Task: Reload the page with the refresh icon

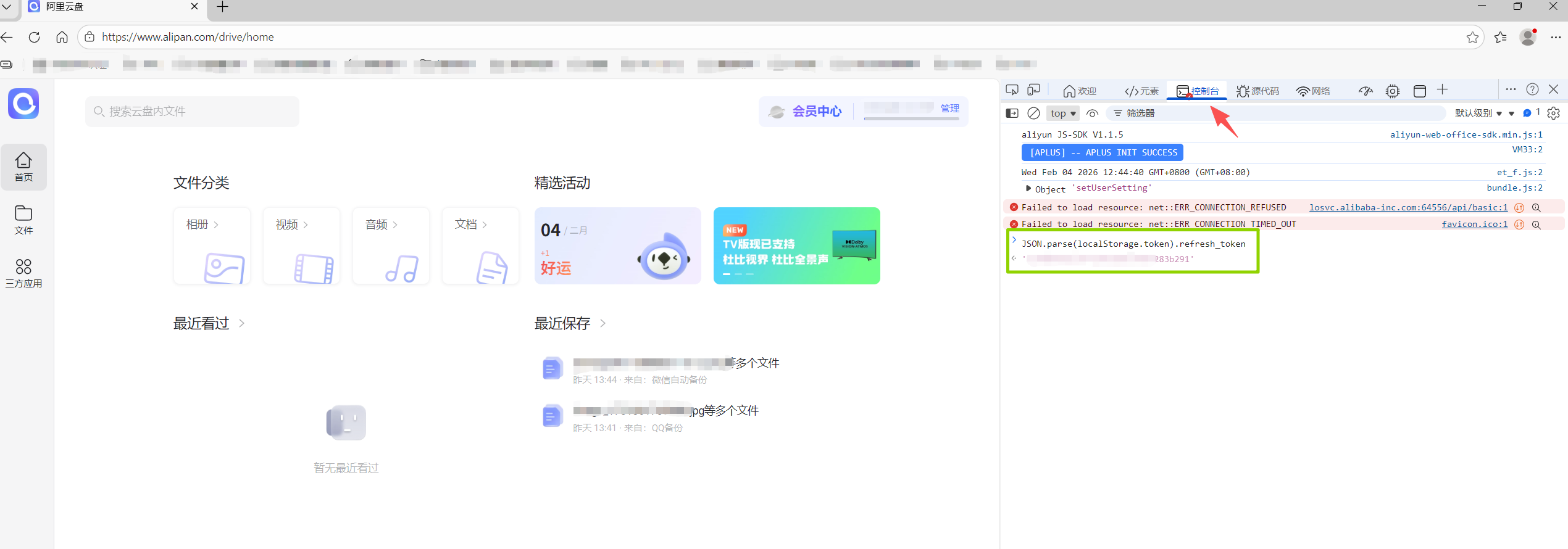Action: coord(35,37)
